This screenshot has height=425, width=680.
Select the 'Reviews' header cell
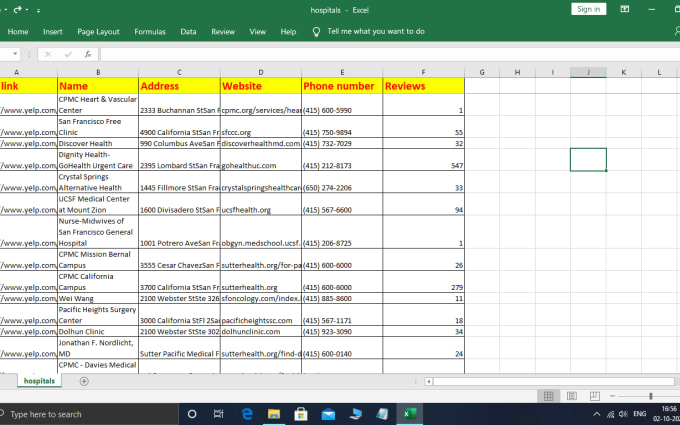point(423,86)
